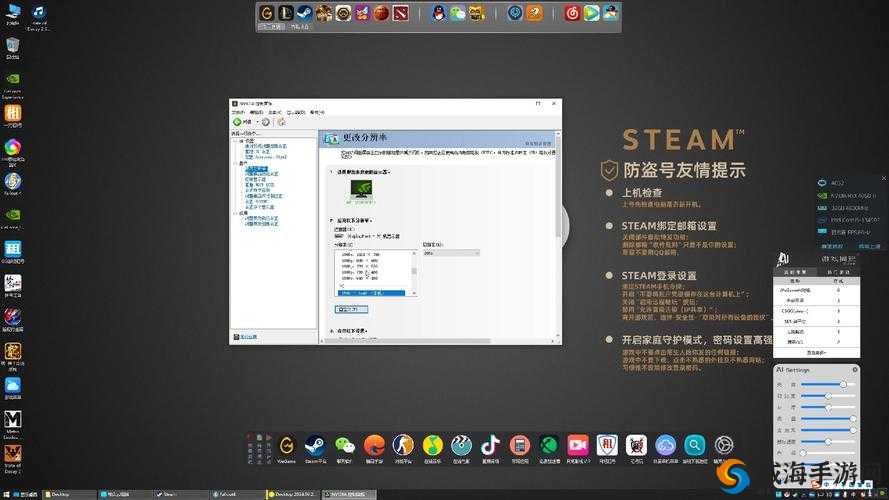Select the NVIDIA display monitor thumbnail
This screenshot has height=500, width=889.
(x=361, y=191)
